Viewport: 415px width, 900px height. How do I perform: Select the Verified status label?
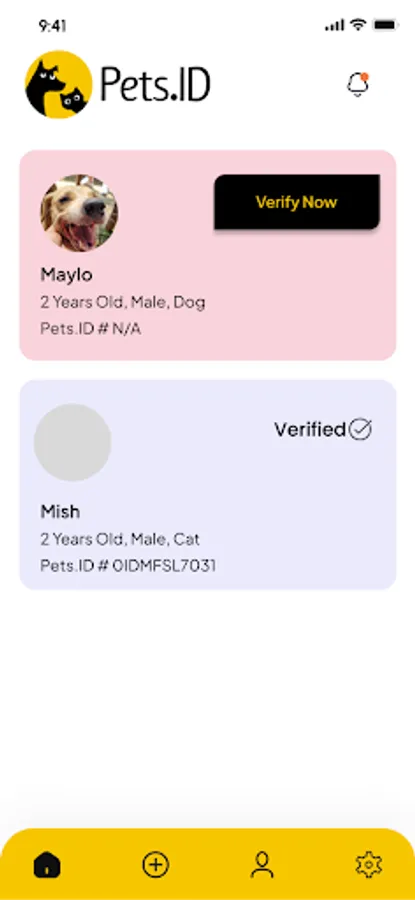[x=310, y=429]
